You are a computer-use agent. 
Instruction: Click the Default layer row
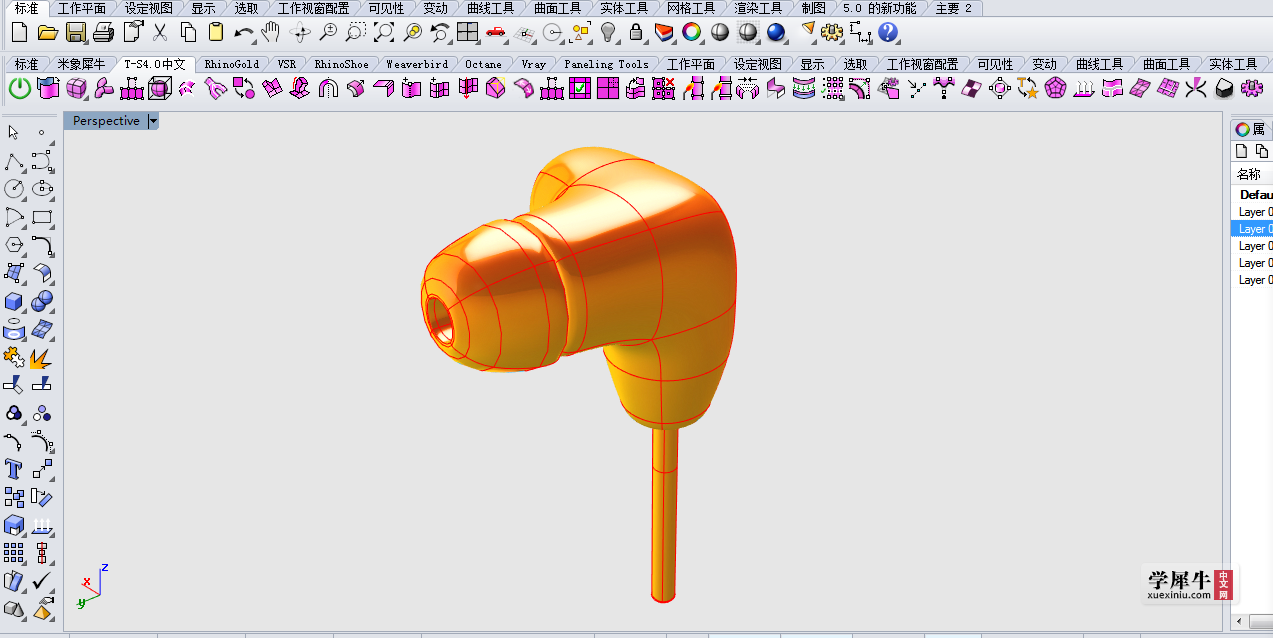[x=1252, y=195]
